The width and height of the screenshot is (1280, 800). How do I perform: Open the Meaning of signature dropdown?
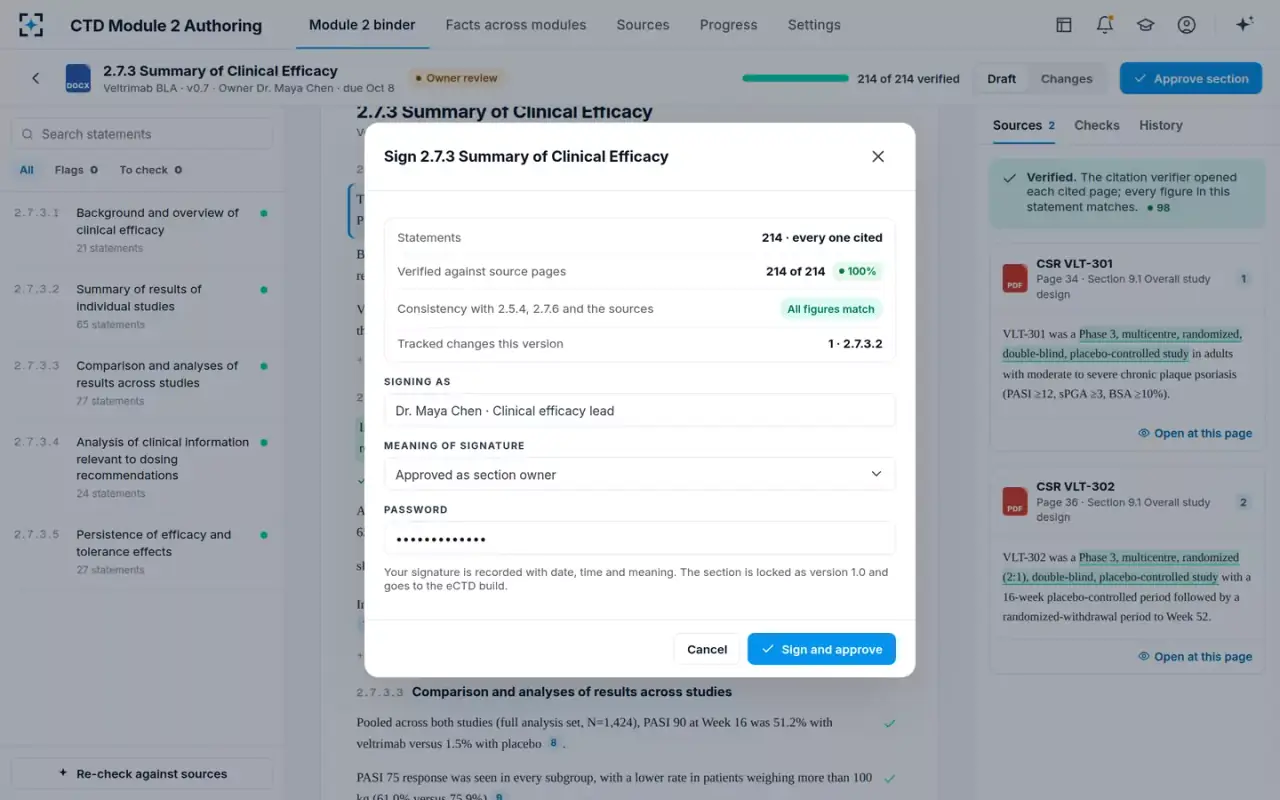pos(640,474)
